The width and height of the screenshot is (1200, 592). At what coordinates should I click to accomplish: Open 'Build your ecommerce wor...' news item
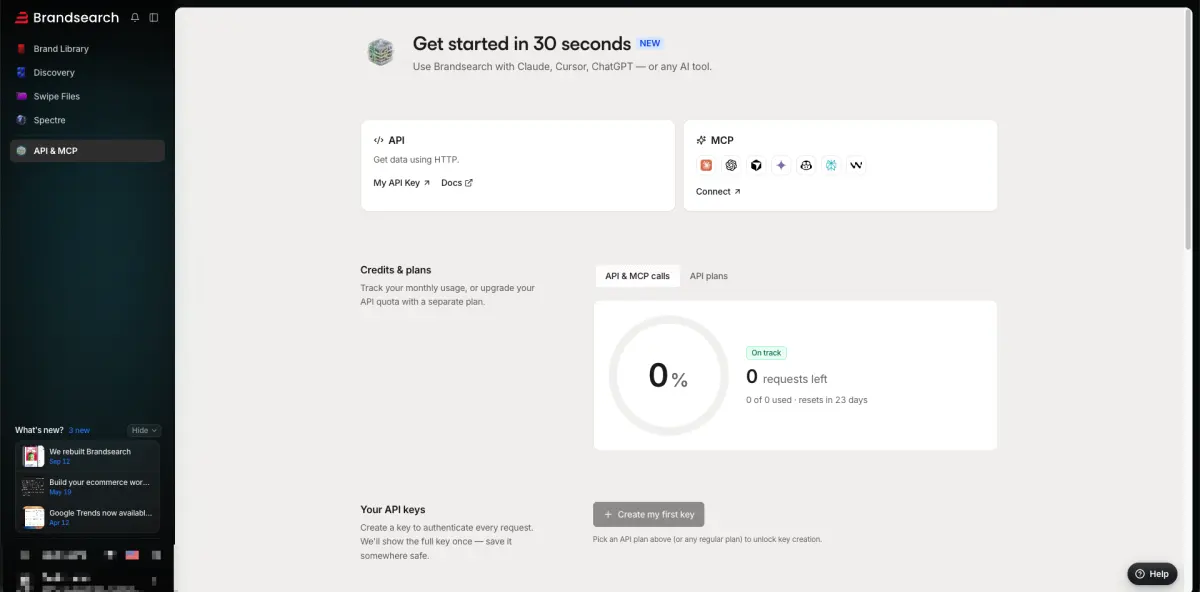(88, 487)
